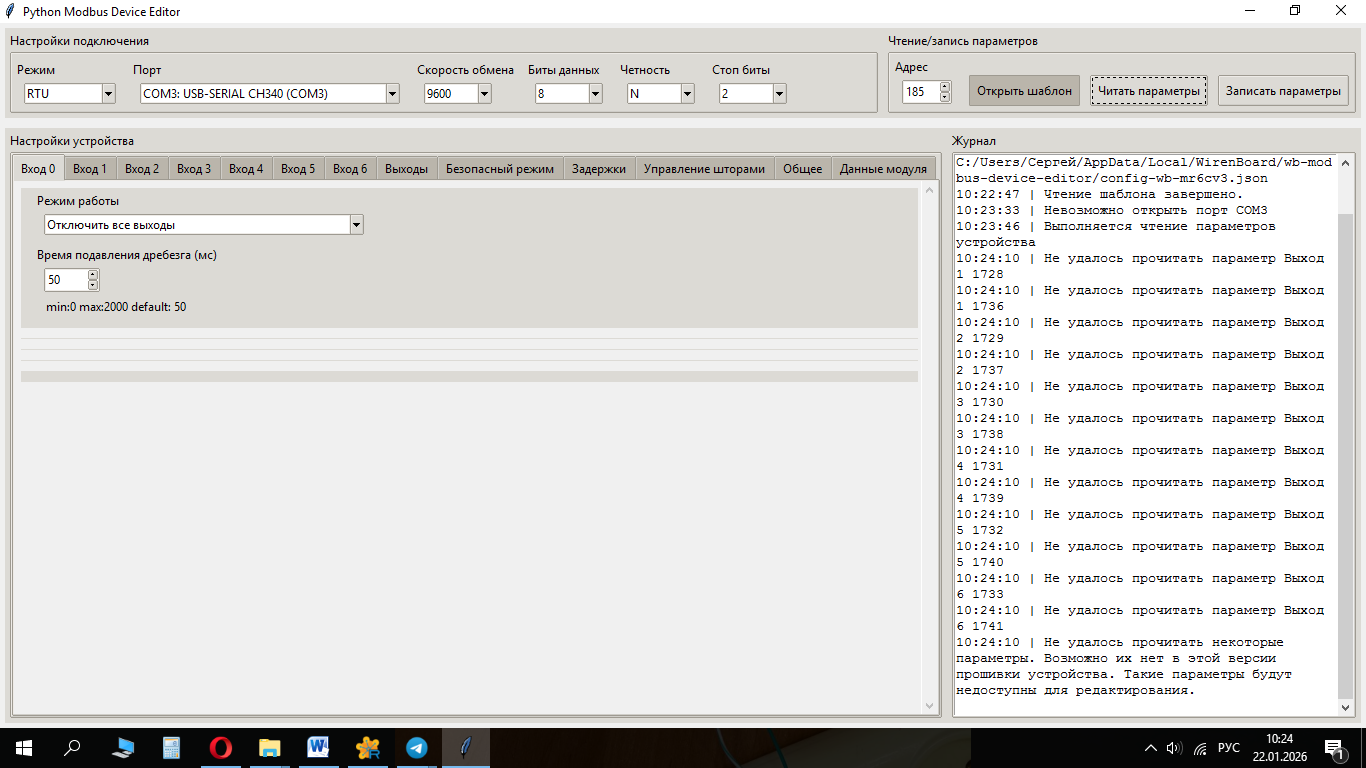Open the notification center icon
The height and width of the screenshot is (768, 1366).
pyautogui.click(x=1333, y=748)
